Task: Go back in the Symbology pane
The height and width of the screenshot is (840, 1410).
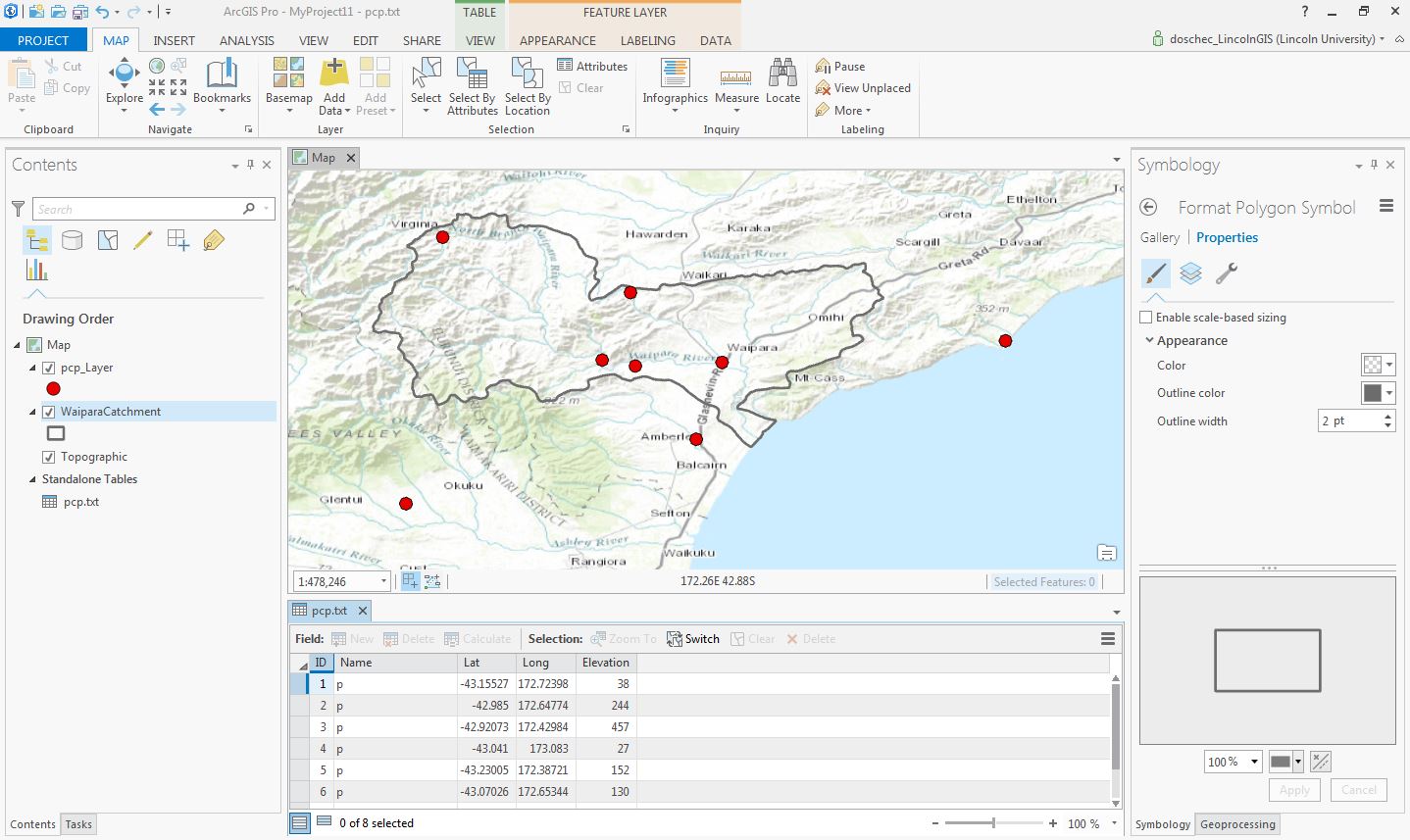Action: tap(1149, 207)
